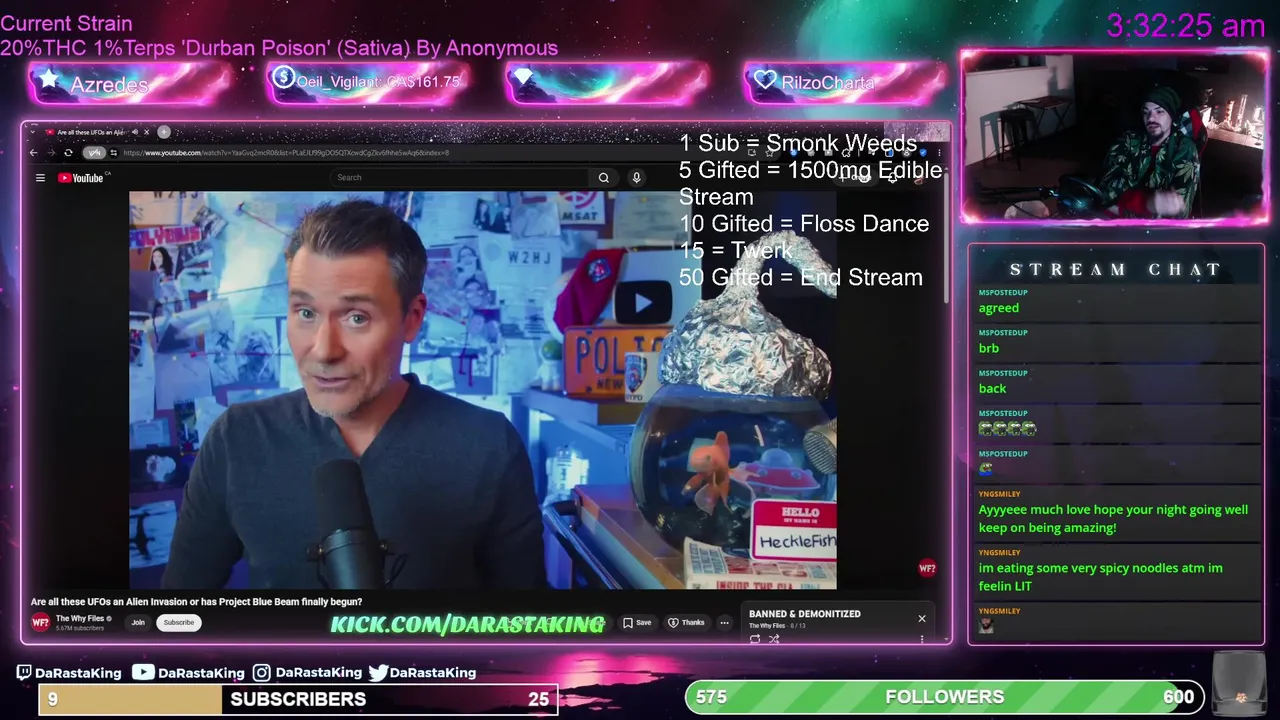The image size is (1280, 720).
Task: Click the streamer webcam feed
Action: tap(1115, 137)
